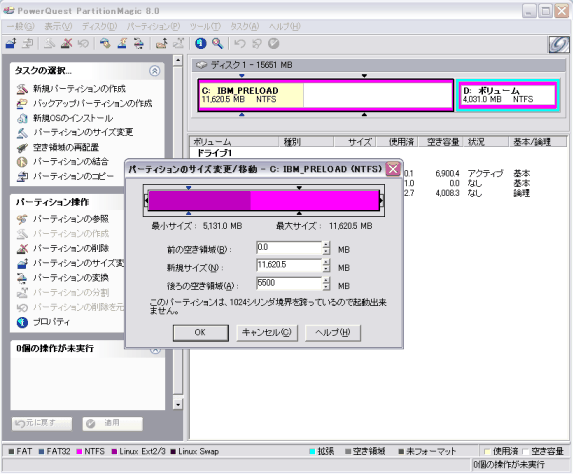This screenshot has height=474, width=573.
Task: Select the Resize/Move partition toolbar icon
Action: [x=11, y=43]
